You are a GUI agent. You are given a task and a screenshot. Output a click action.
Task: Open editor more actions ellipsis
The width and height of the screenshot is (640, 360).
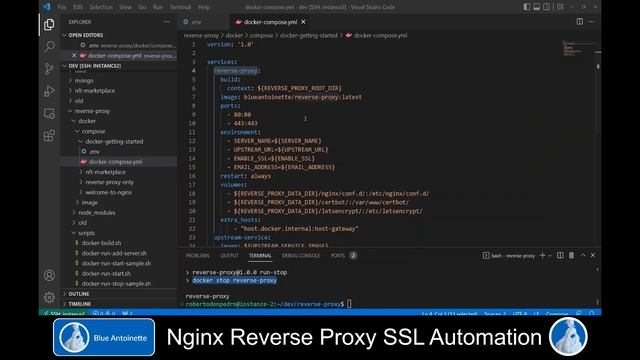pos(591,22)
